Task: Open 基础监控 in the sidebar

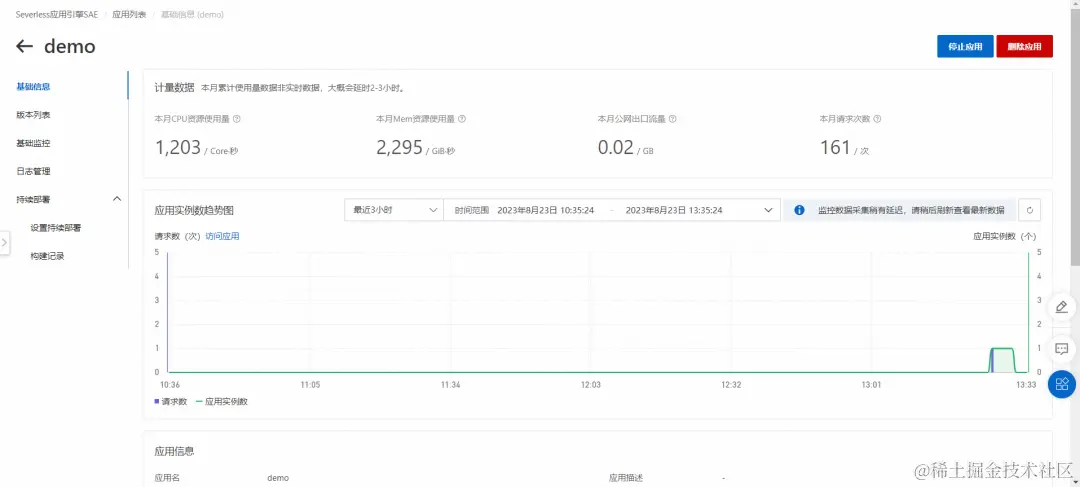Action: [33, 143]
